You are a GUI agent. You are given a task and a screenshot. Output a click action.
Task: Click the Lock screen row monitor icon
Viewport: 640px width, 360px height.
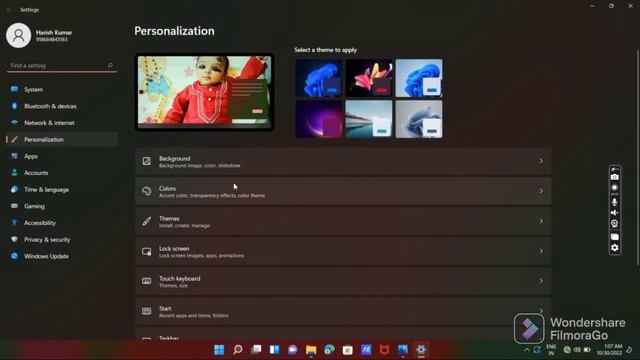(147, 251)
